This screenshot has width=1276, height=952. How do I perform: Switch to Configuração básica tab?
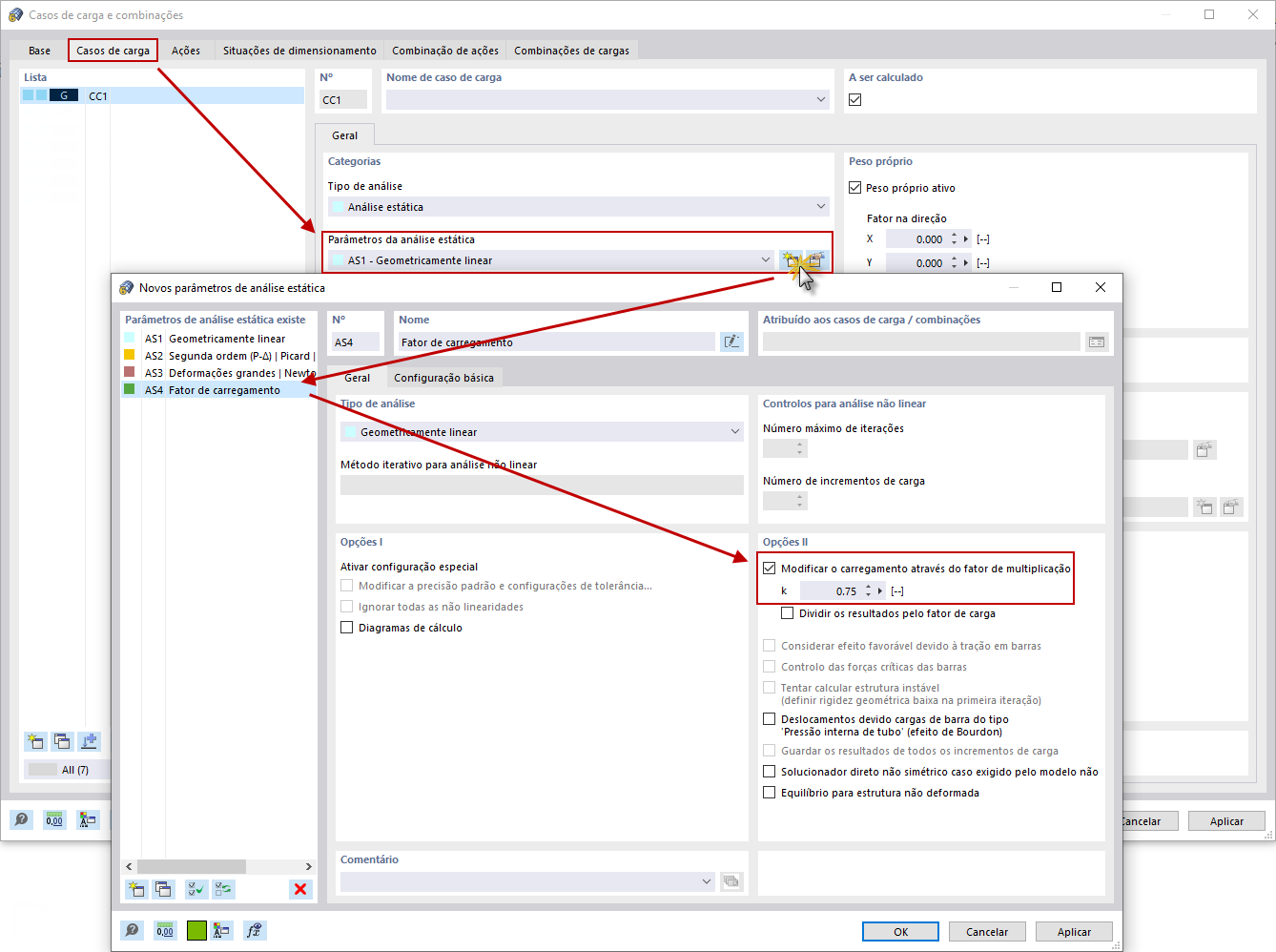[x=443, y=378]
